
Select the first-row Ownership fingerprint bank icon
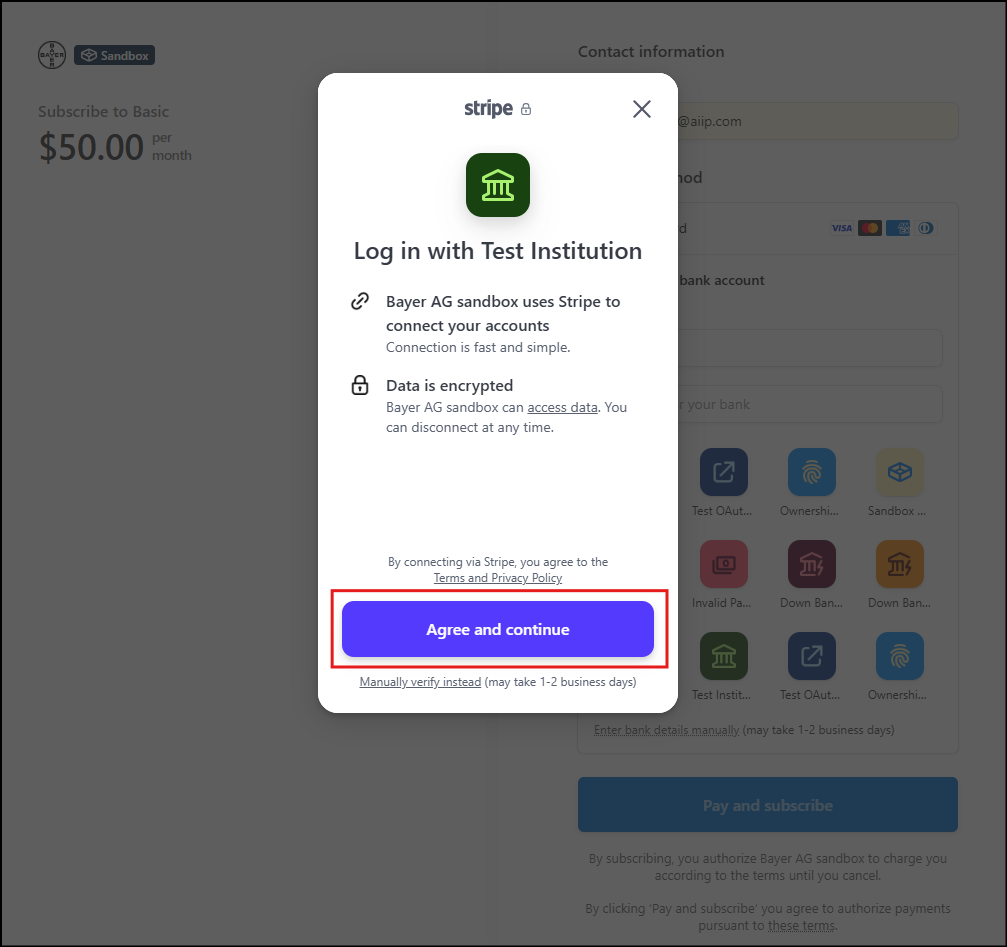(812, 472)
